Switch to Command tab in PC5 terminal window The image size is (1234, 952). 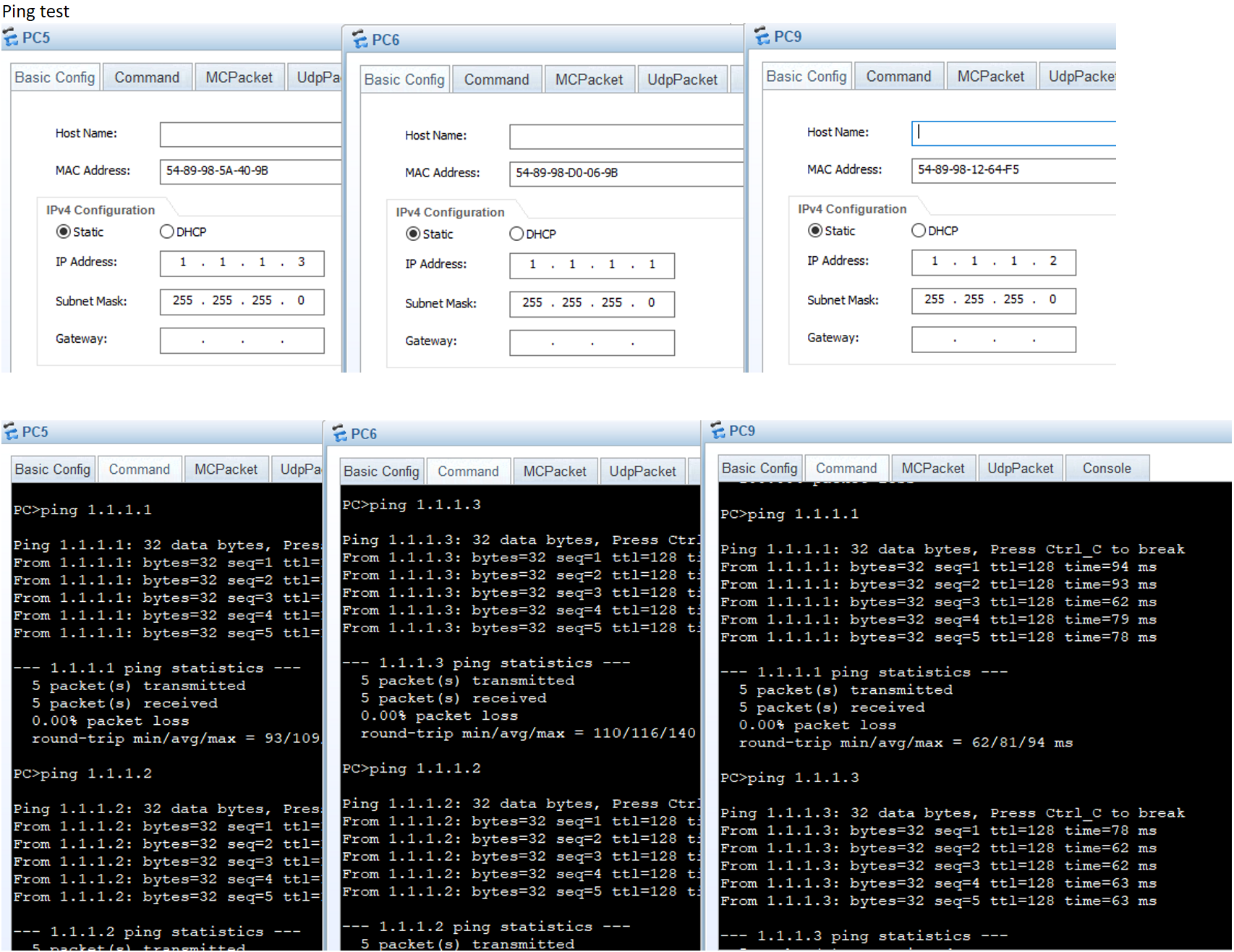point(140,469)
